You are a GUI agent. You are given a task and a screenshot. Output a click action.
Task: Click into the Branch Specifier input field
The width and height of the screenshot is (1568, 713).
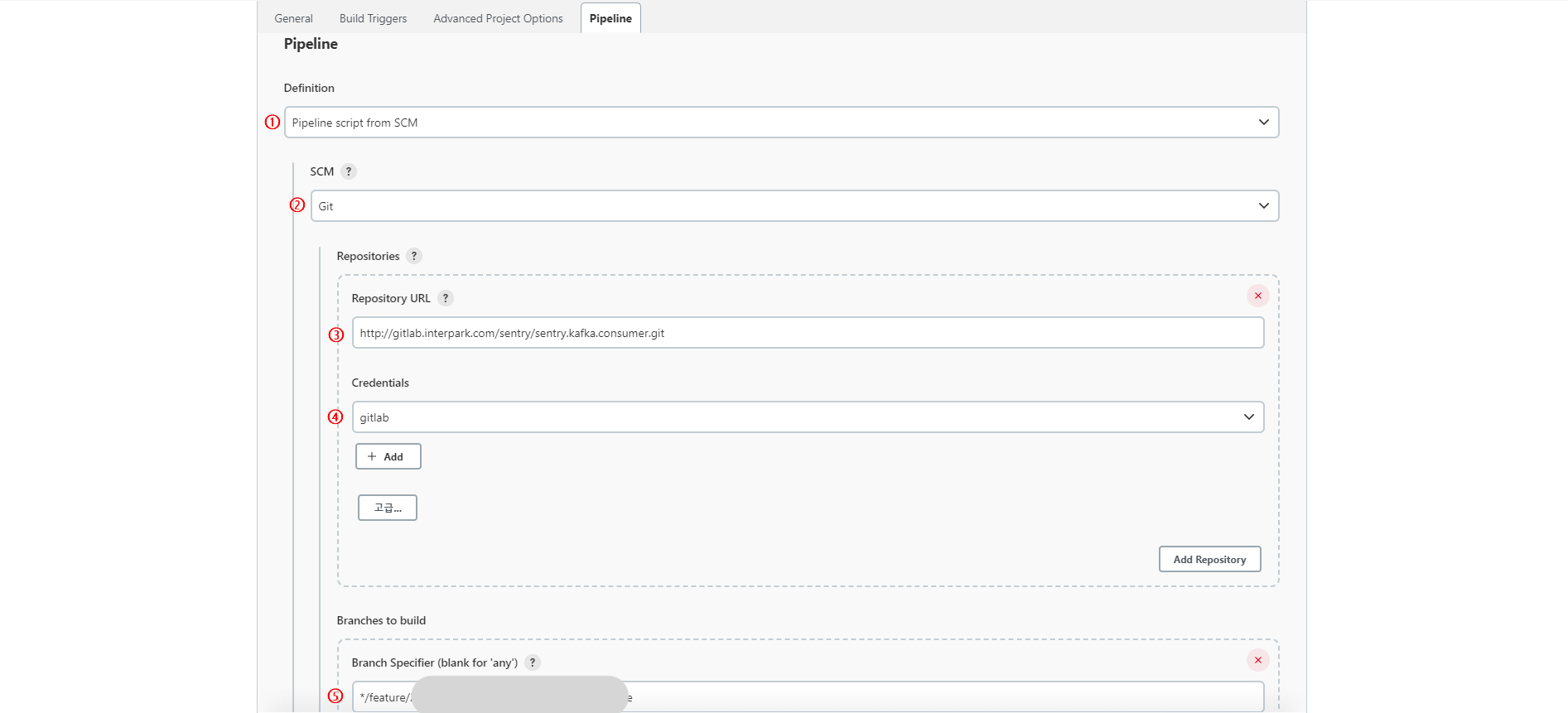click(x=808, y=696)
